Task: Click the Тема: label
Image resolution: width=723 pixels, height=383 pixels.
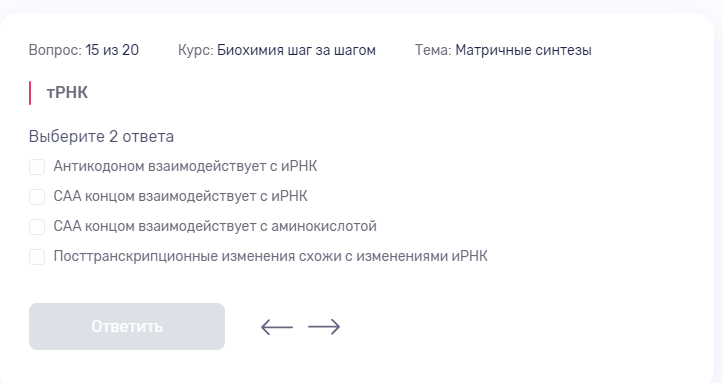Action: click(433, 50)
